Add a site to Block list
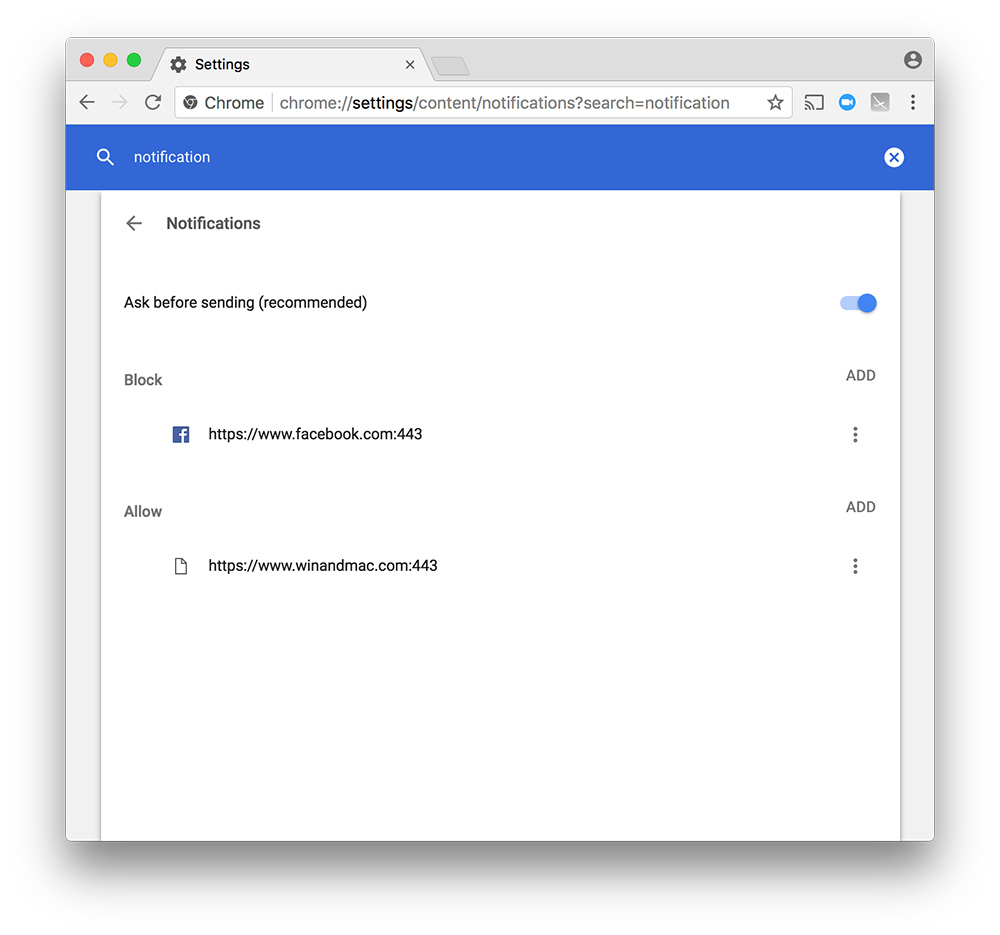This screenshot has height=935, width=1000. tap(860, 376)
